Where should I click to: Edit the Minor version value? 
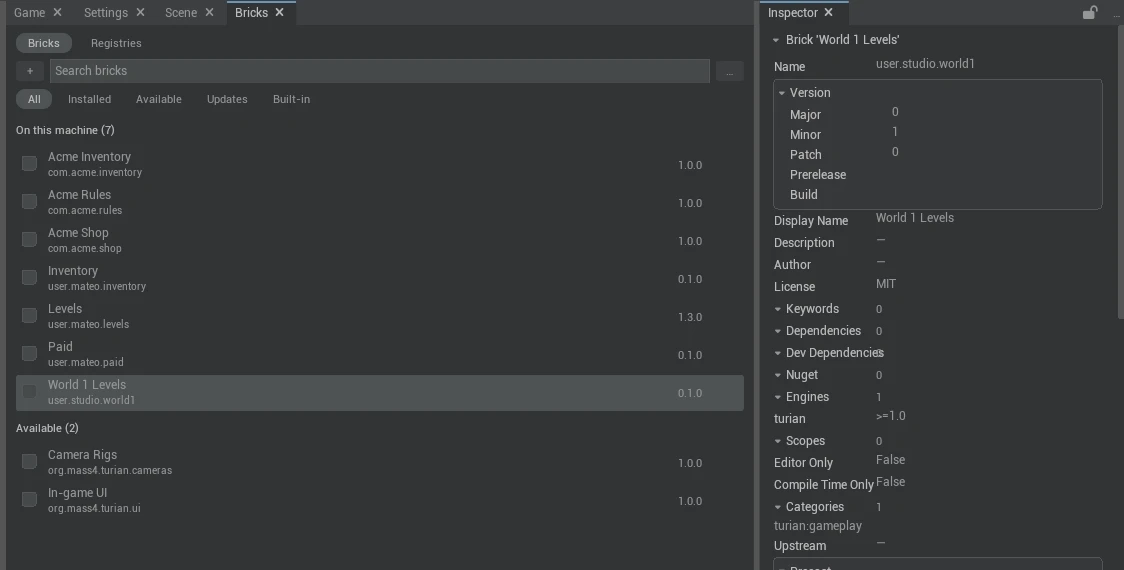[895, 132]
